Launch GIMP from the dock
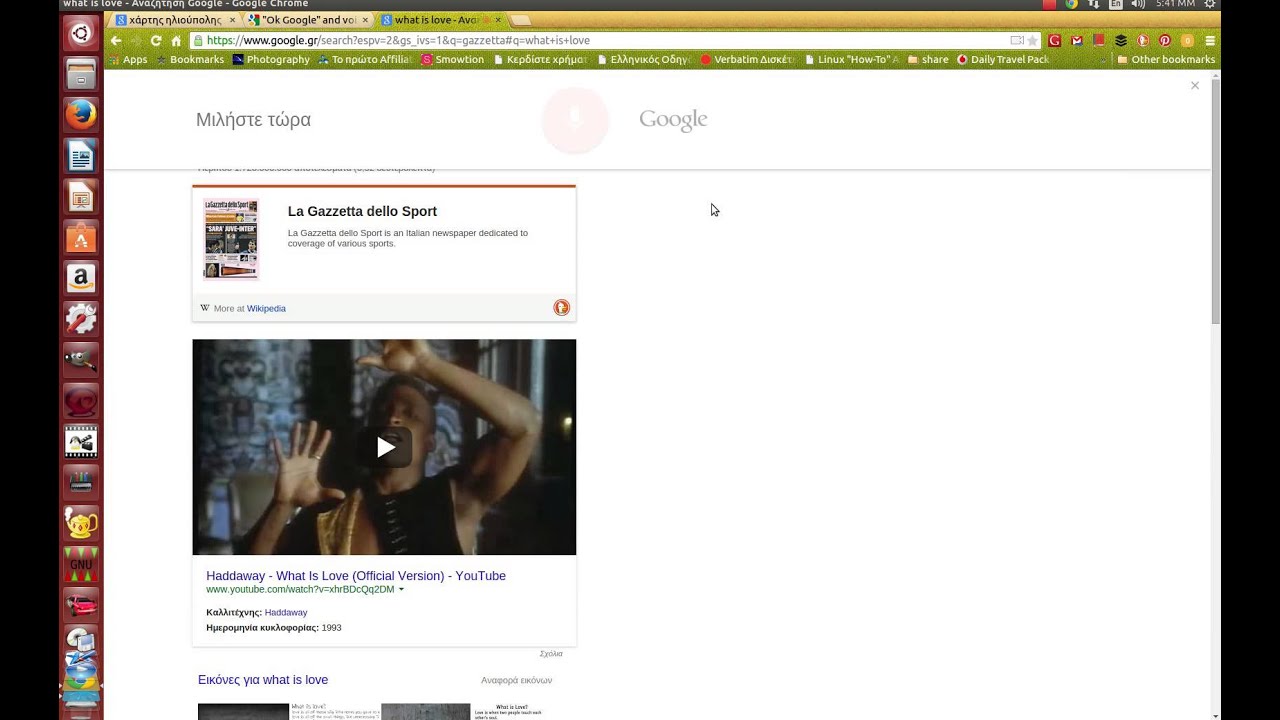1280x720 pixels. (81, 360)
